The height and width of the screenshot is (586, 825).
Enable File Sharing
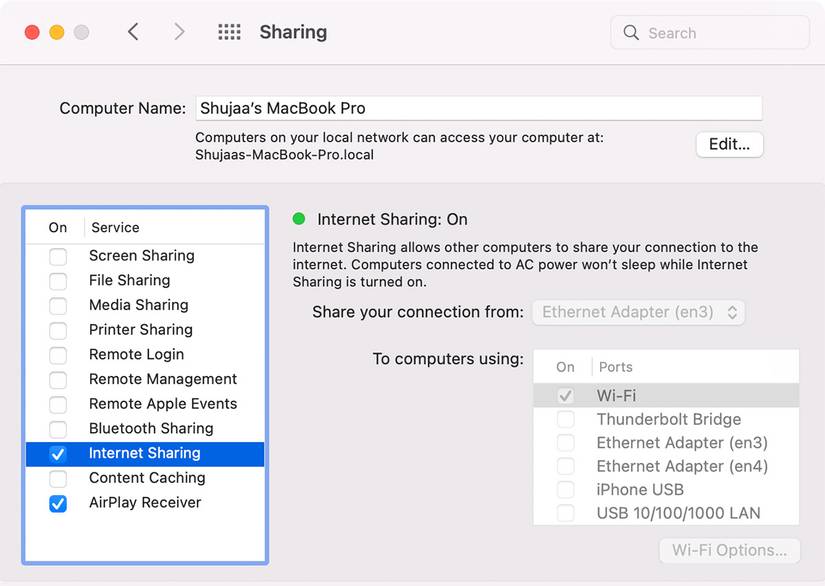click(x=57, y=280)
